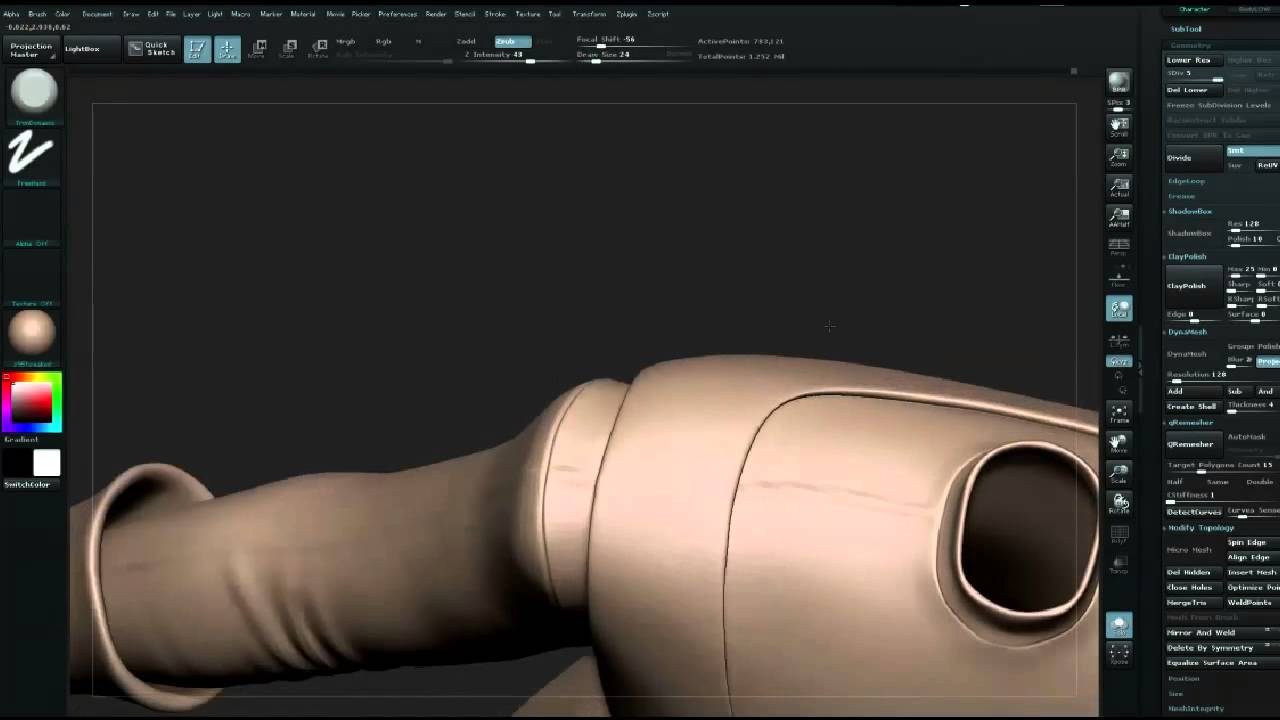
Task: Open the Preferences menu
Action: pyautogui.click(x=398, y=14)
